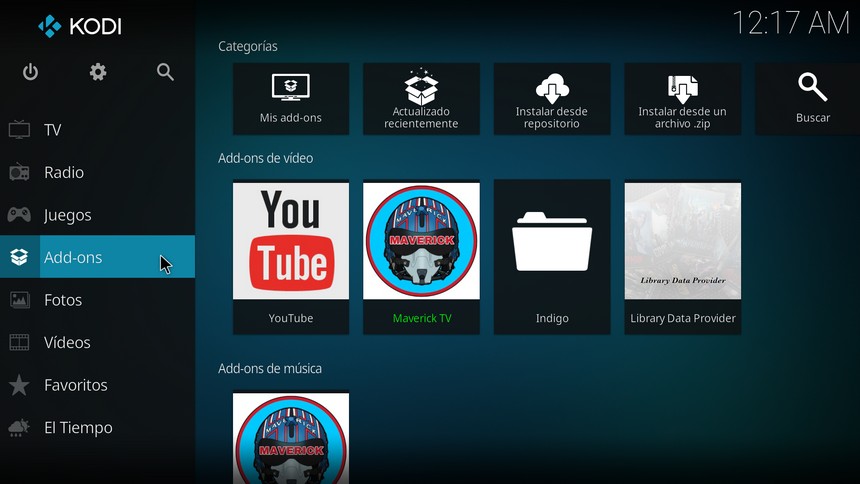Click the Add-ons de vídeo heading
The width and height of the screenshot is (860, 484).
(265, 158)
